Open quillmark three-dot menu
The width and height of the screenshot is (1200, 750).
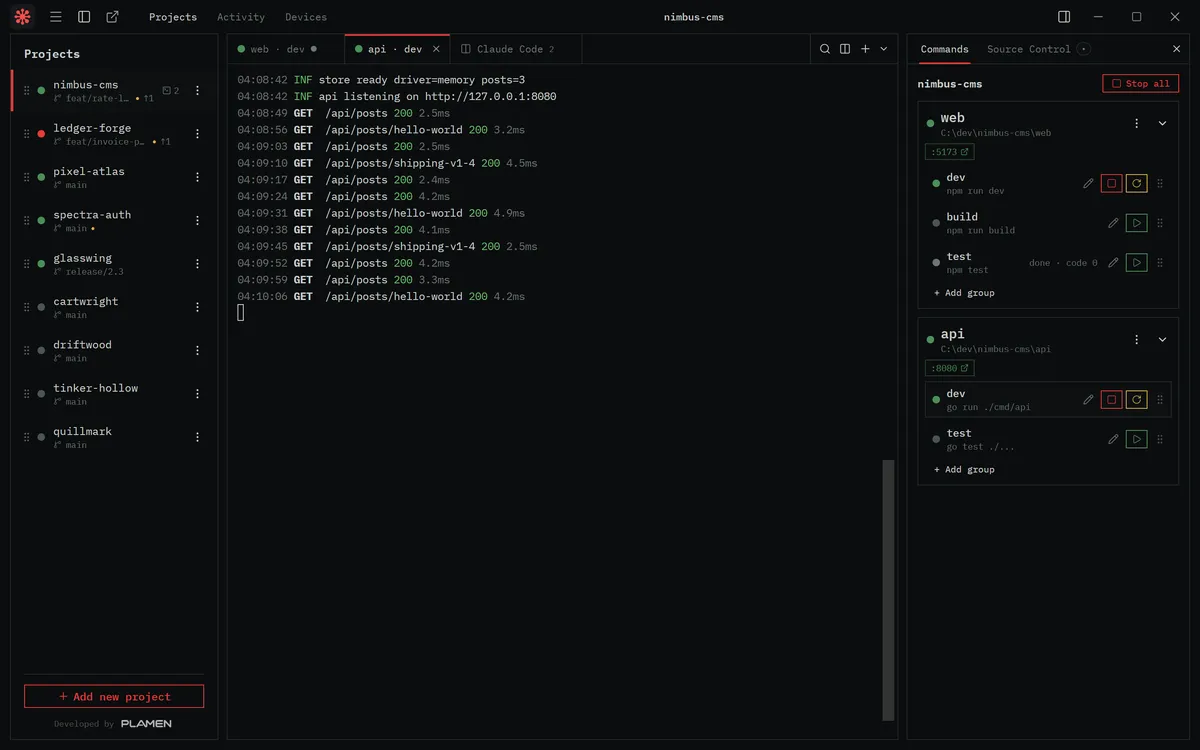point(197,437)
